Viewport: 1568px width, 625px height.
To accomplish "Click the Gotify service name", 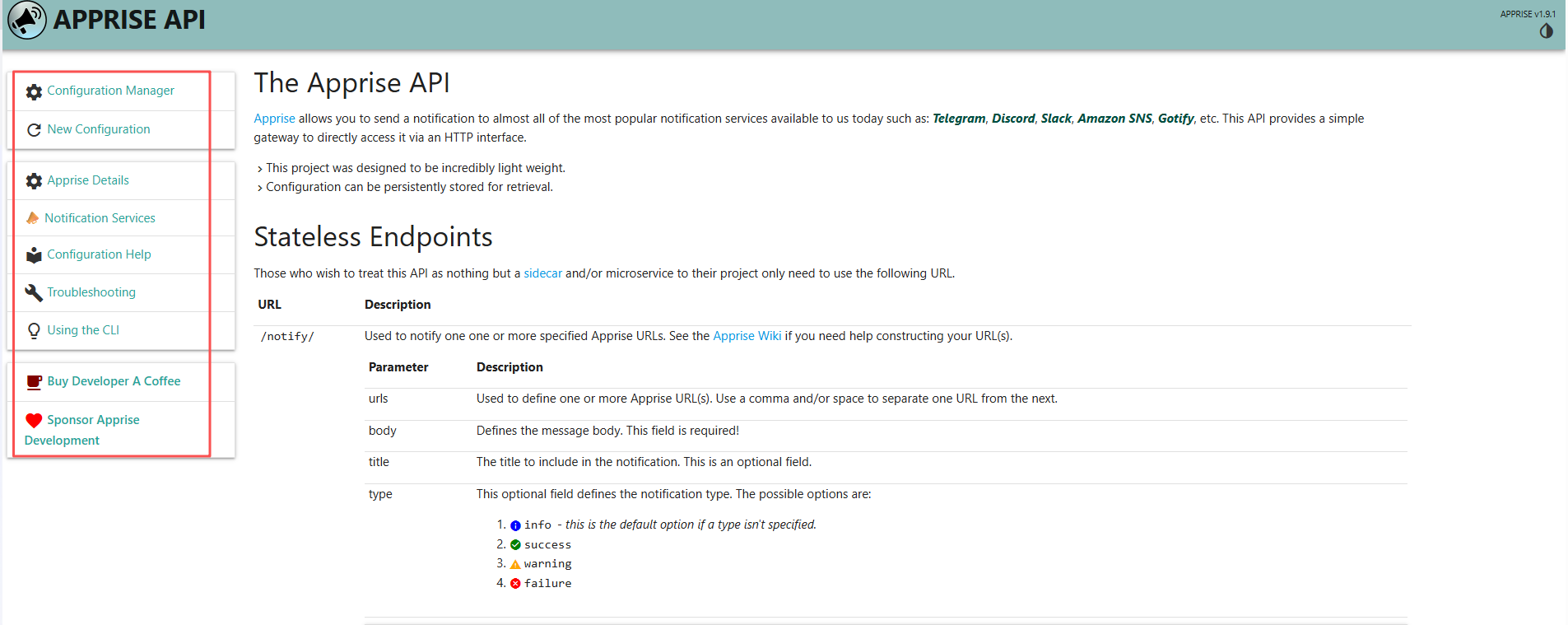I will [x=1175, y=119].
